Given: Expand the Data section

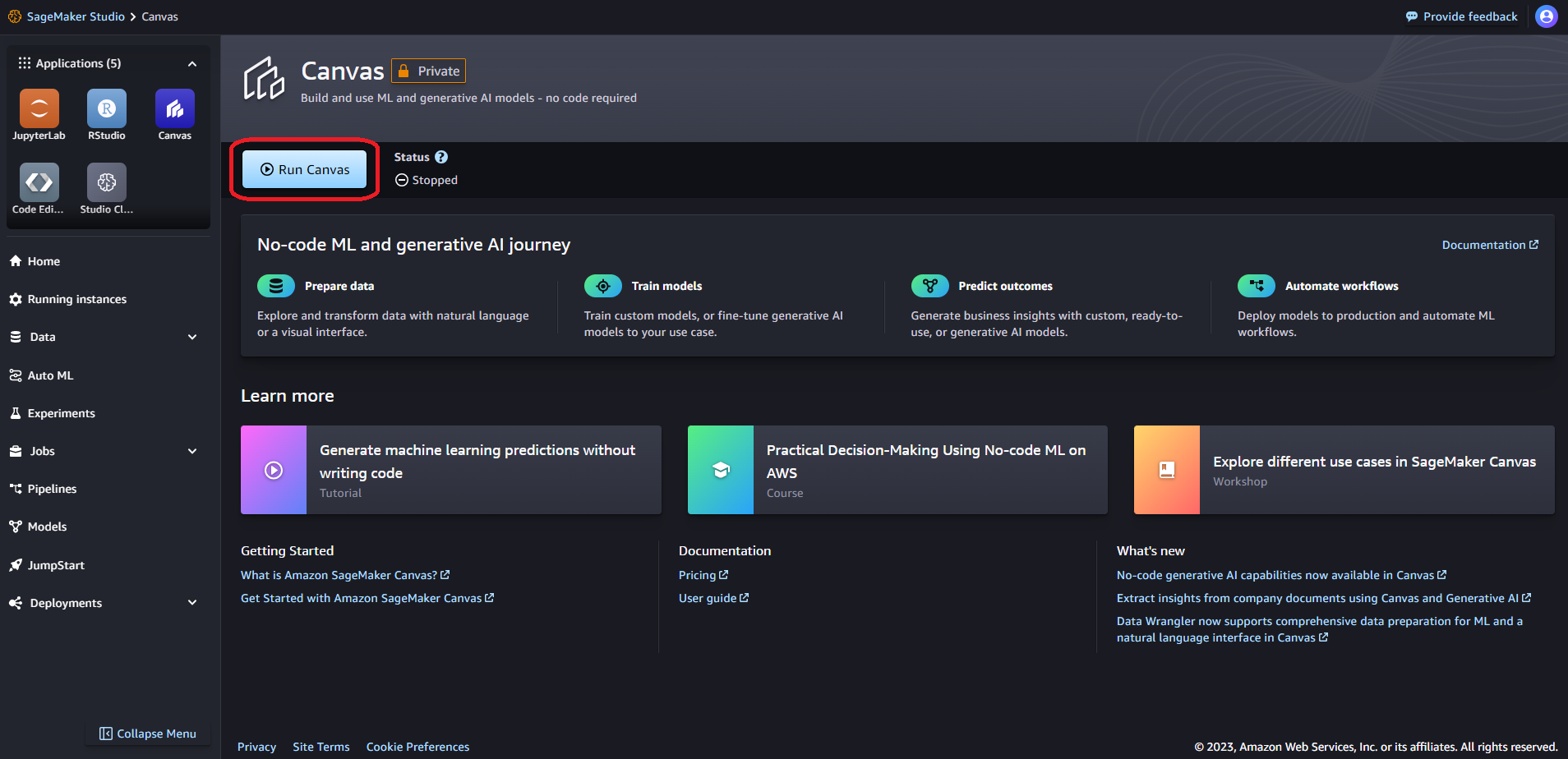Looking at the screenshot, I should pyautogui.click(x=191, y=337).
